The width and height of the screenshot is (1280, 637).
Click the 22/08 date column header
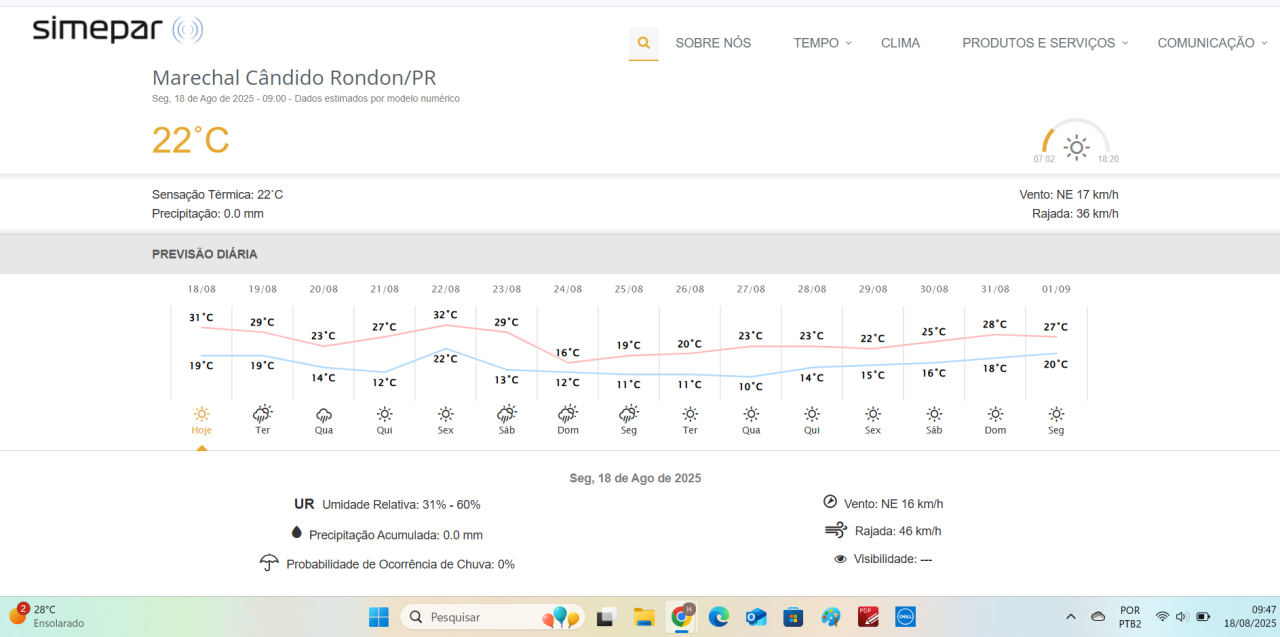click(x=446, y=289)
